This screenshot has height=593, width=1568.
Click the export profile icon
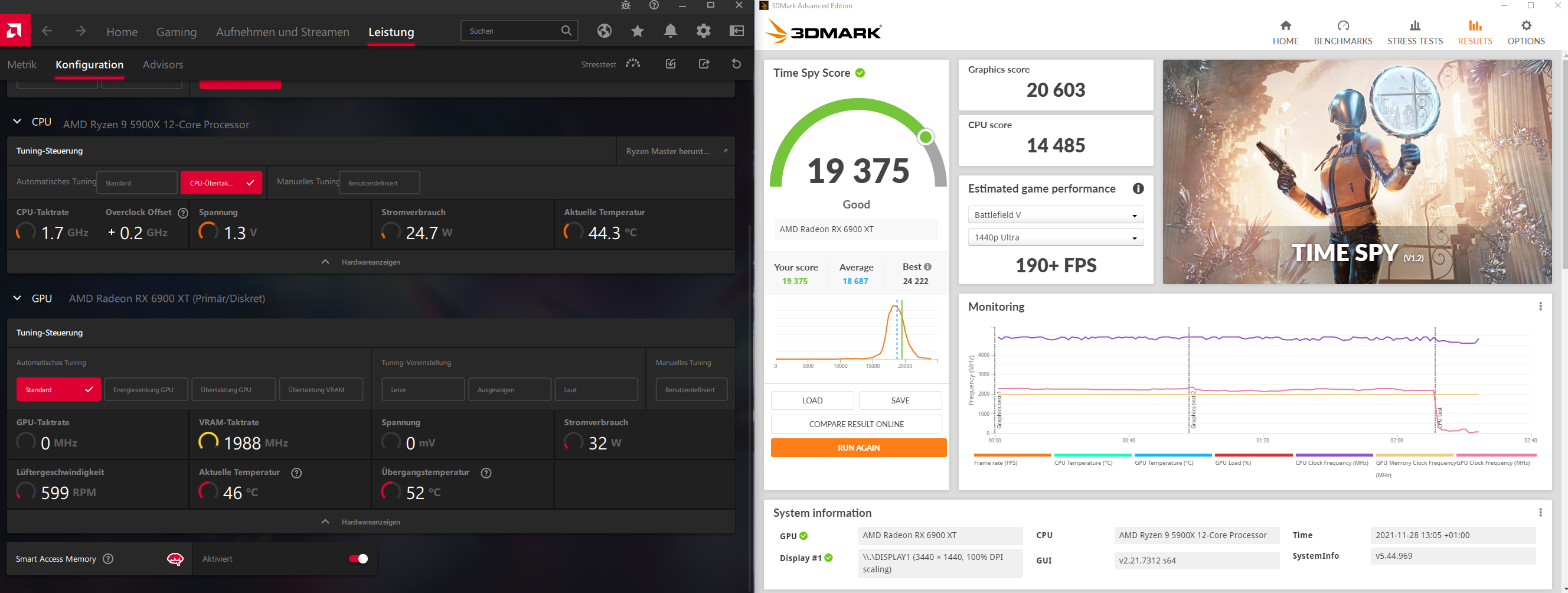click(x=704, y=64)
